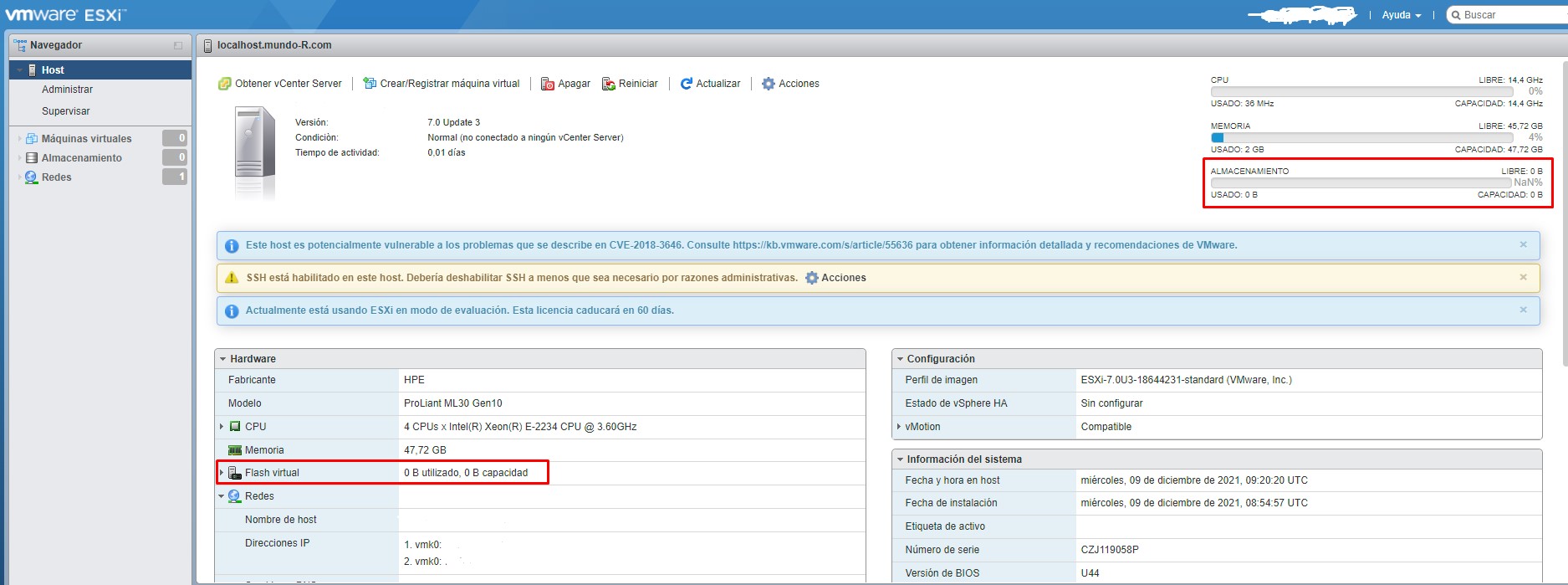This screenshot has height=585, width=1568.
Task: Open the Ayuda dropdown menu
Action: point(1402,15)
